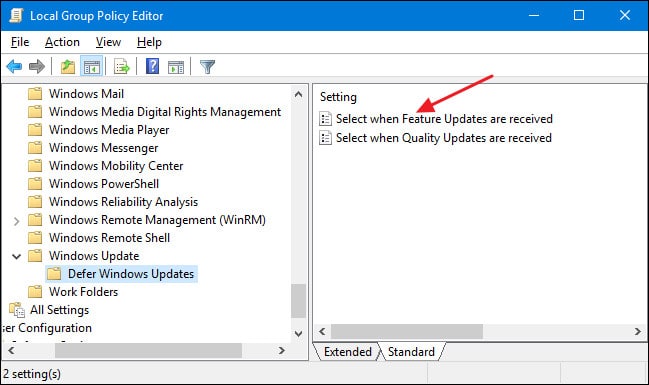Open the View menu
Image resolution: width=649 pixels, height=385 pixels.
(x=108, y=42)
